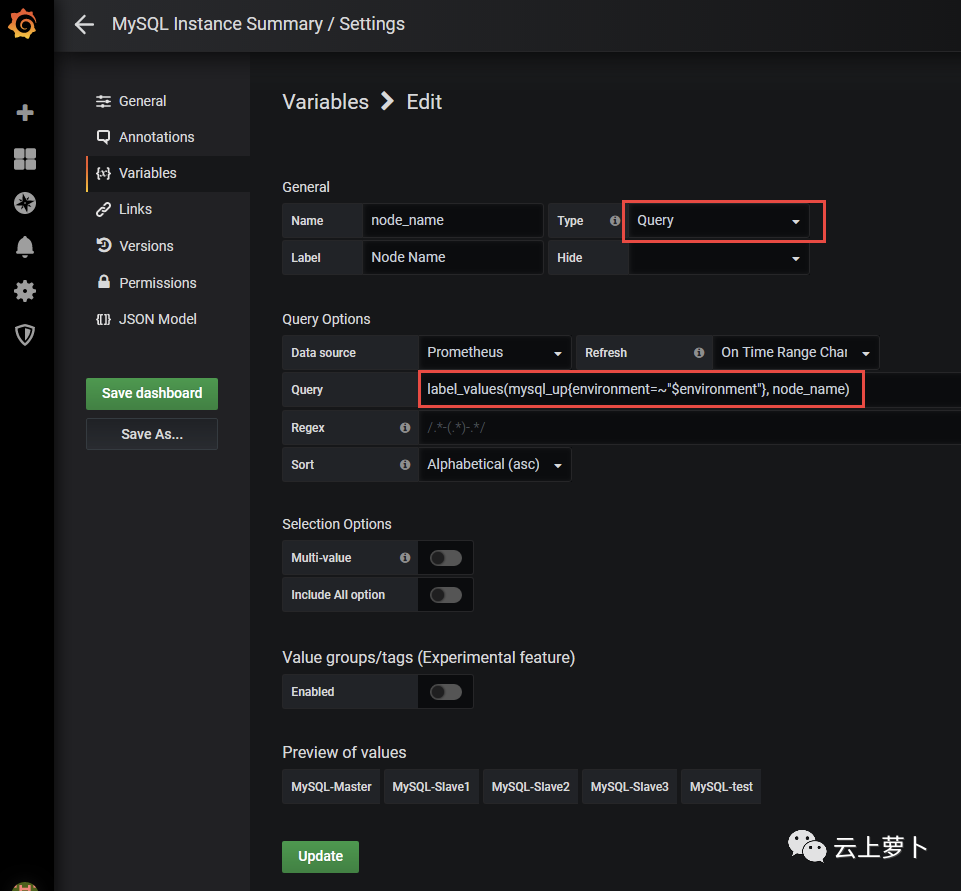
Task: Open the Explore compass icon
Action: [25, 203]
